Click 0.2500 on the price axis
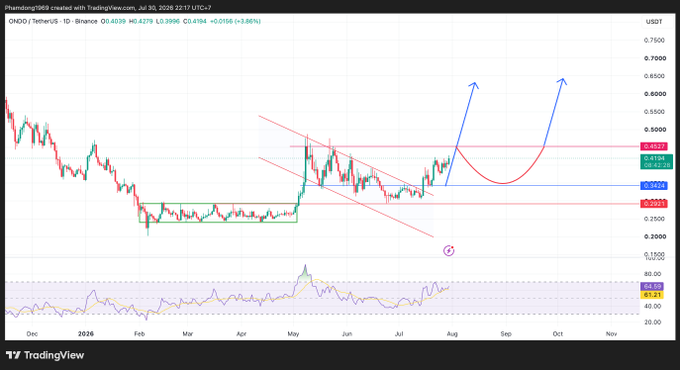 tap(654, 219)
